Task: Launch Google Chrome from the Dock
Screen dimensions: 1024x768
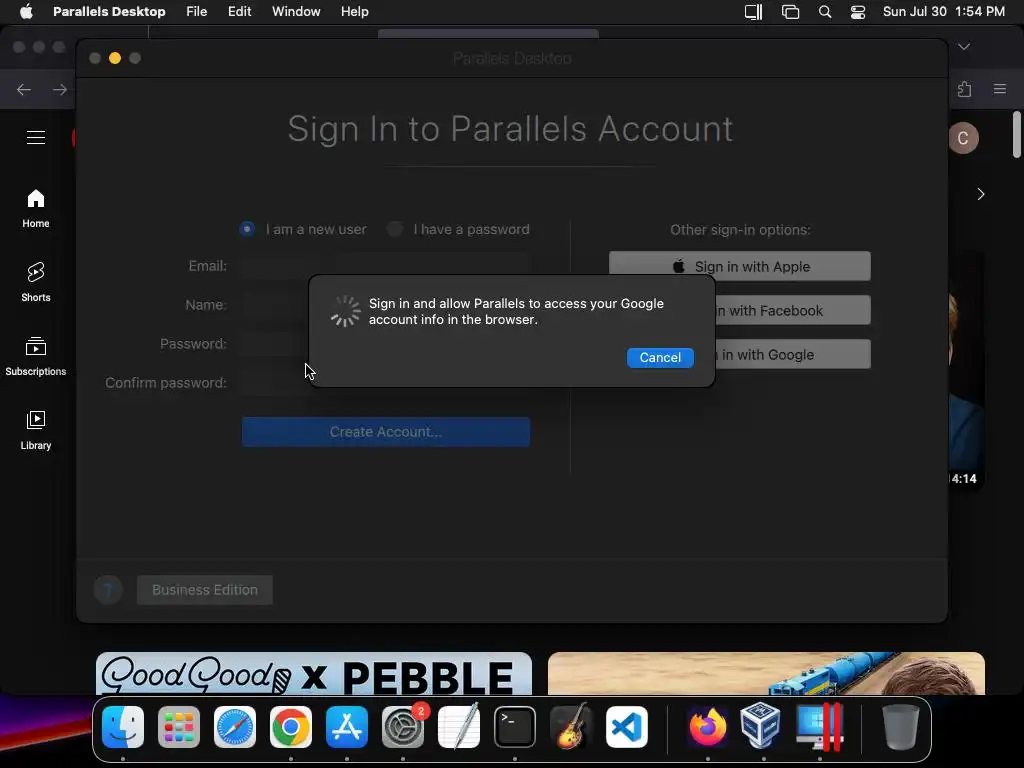Action: [x=291, y=727]
